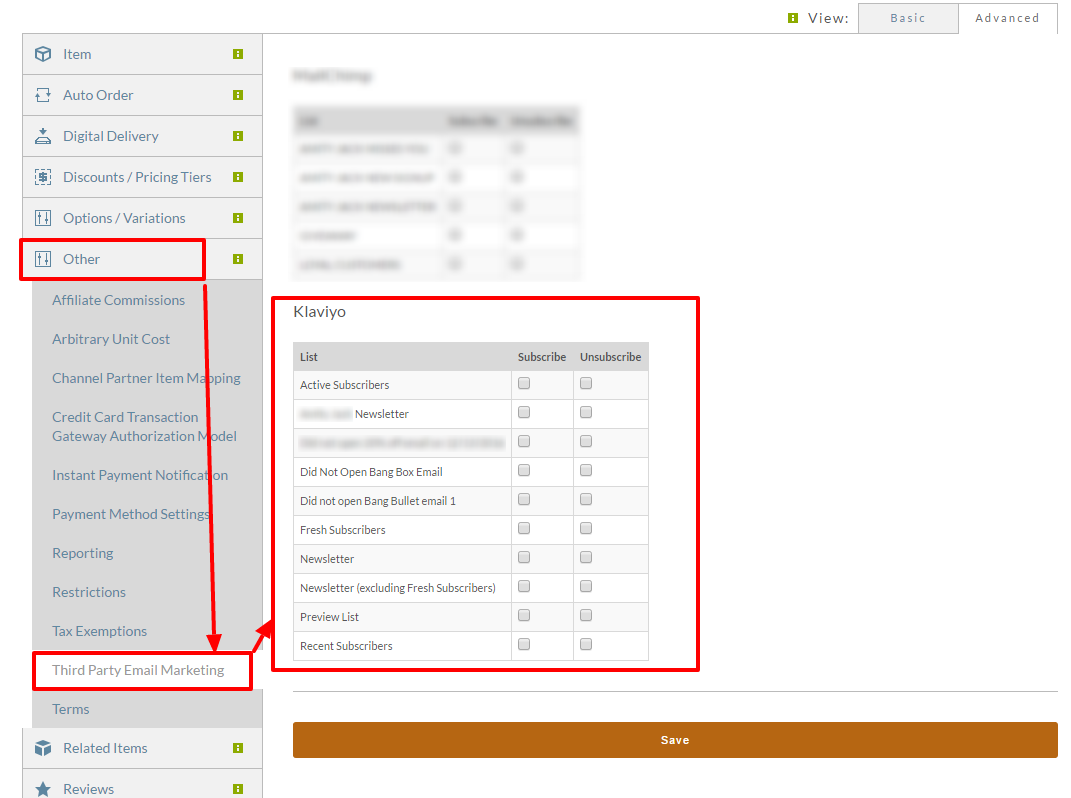This screenshot has height=798, width=1071.
Task: Open Instant Payment Notification item
Action: 140,475
